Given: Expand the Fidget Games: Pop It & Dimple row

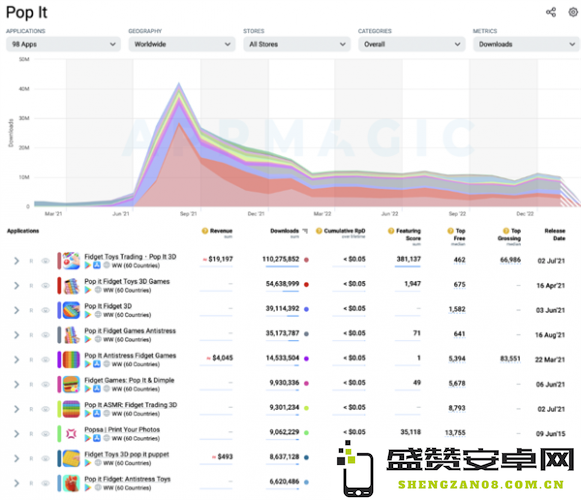Looking at the screenshot, I should [16, 384].
